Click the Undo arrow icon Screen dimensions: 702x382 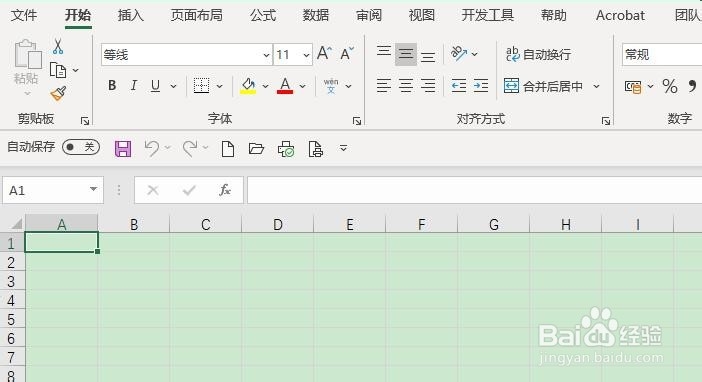[152, 149]
